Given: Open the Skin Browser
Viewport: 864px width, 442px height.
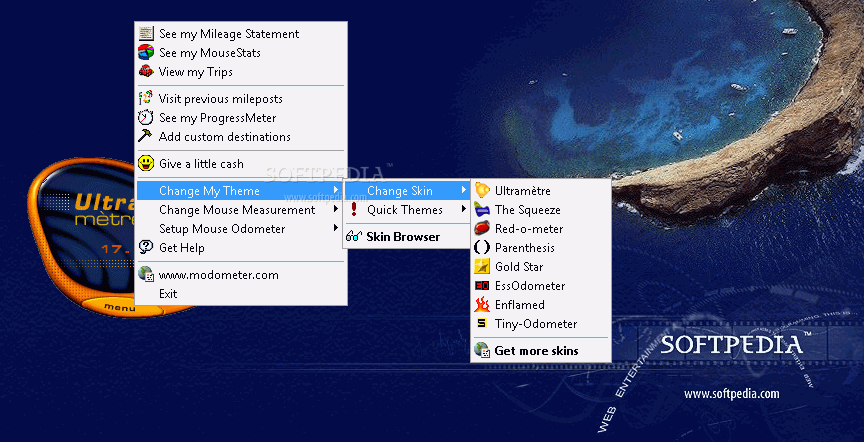Looking at the screenshot, I should pos(407,237).
